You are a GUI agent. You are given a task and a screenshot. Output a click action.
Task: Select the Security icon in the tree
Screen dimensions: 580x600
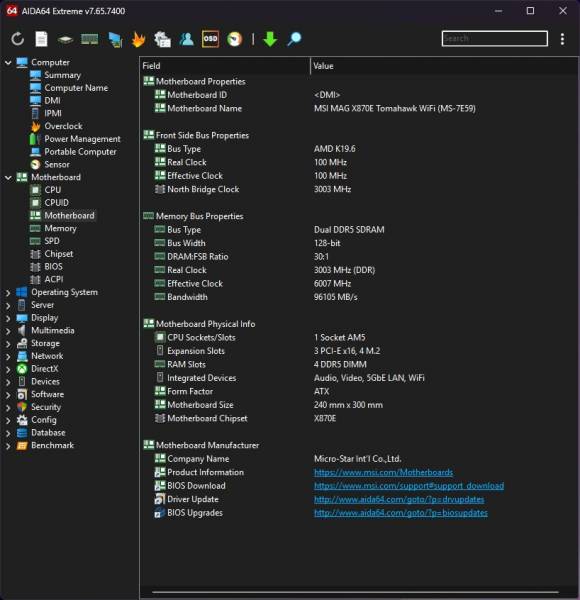pos(22,407)
